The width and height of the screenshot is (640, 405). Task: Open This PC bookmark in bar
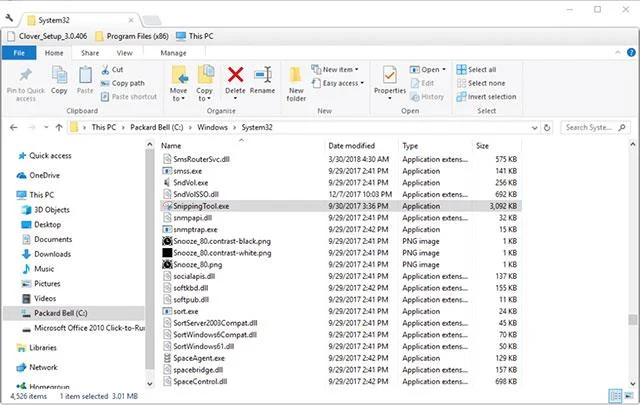[195, 36]
